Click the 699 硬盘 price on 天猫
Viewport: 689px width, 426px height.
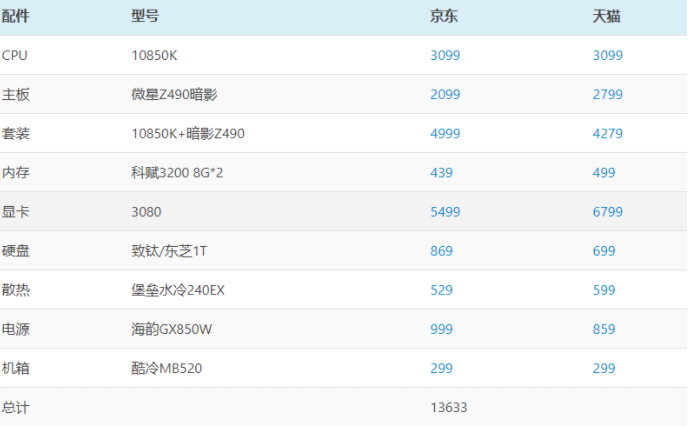[x=603, y=251]
